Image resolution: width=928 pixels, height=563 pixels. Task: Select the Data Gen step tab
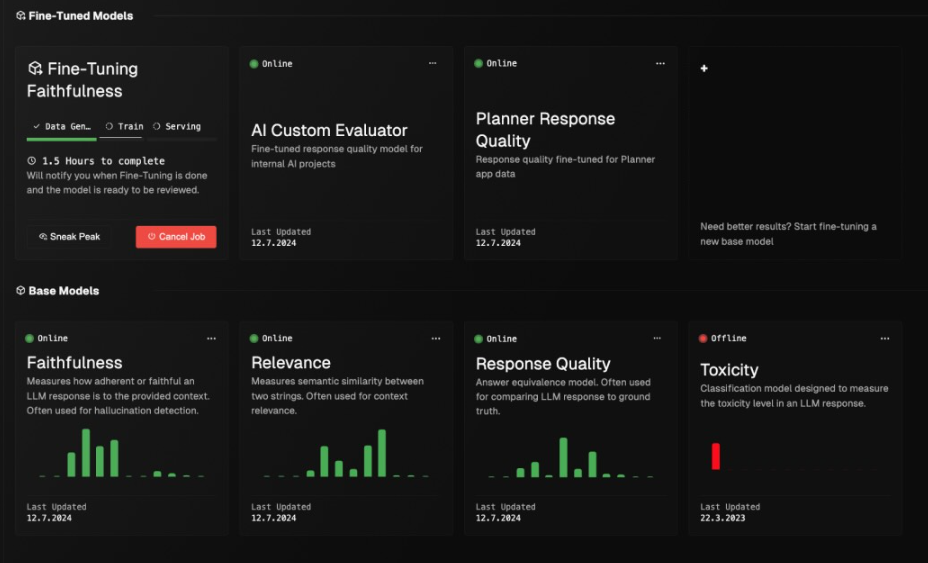62,127
